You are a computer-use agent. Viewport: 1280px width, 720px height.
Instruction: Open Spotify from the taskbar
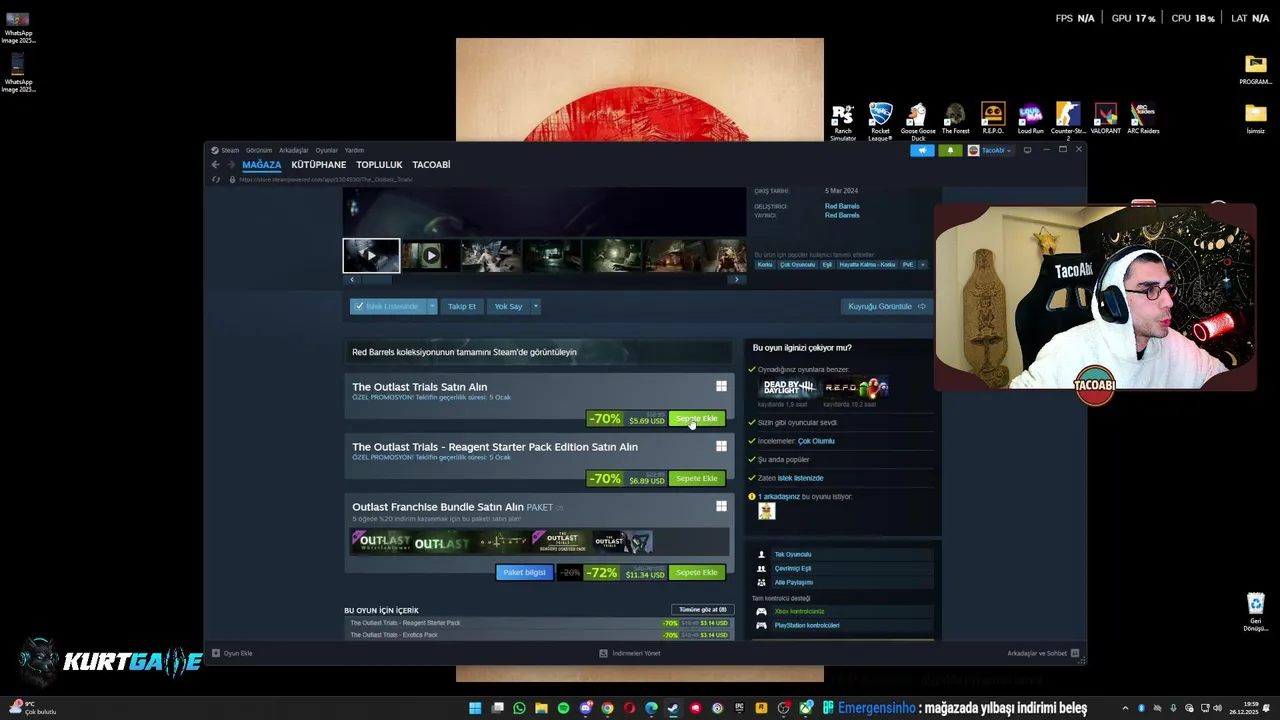[x=563, y=708]
